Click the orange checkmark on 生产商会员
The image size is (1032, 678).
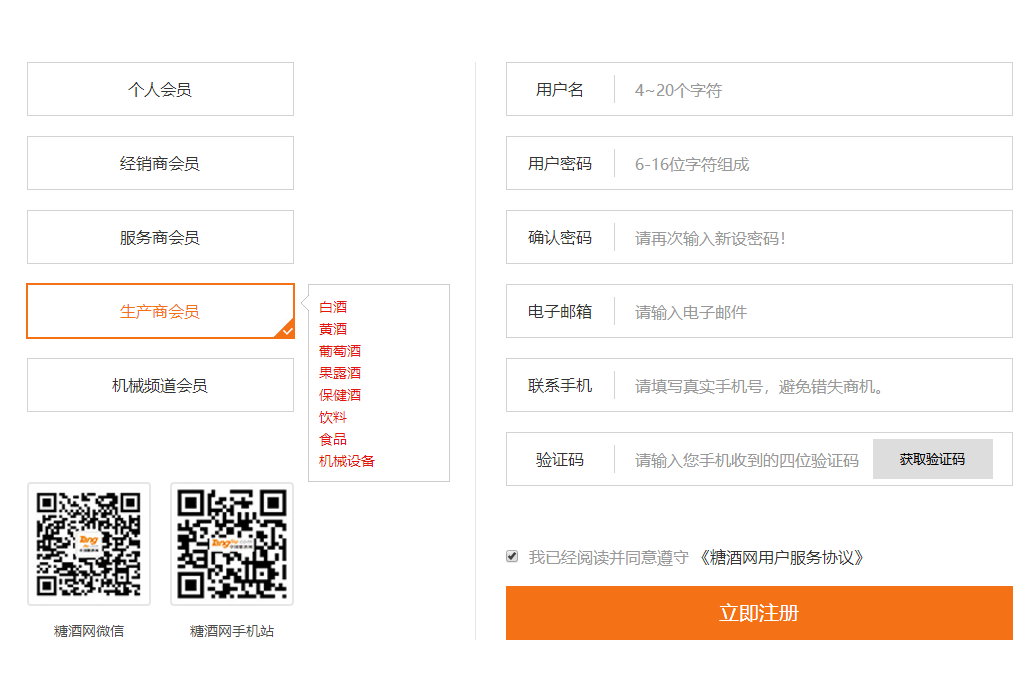click(287, 331)
